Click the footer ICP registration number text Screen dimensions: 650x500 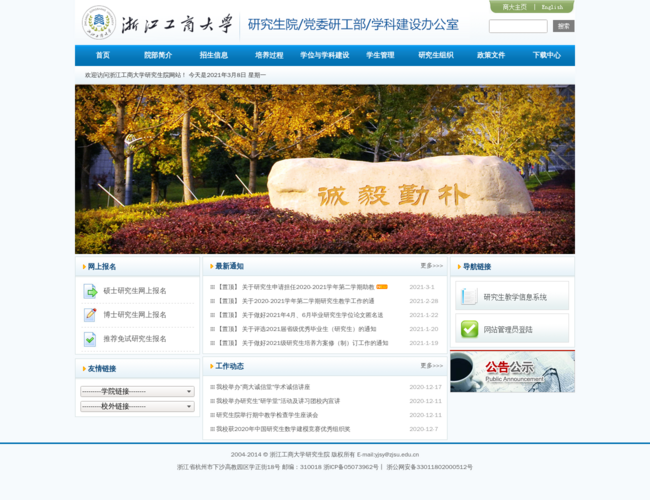[351, 467]
